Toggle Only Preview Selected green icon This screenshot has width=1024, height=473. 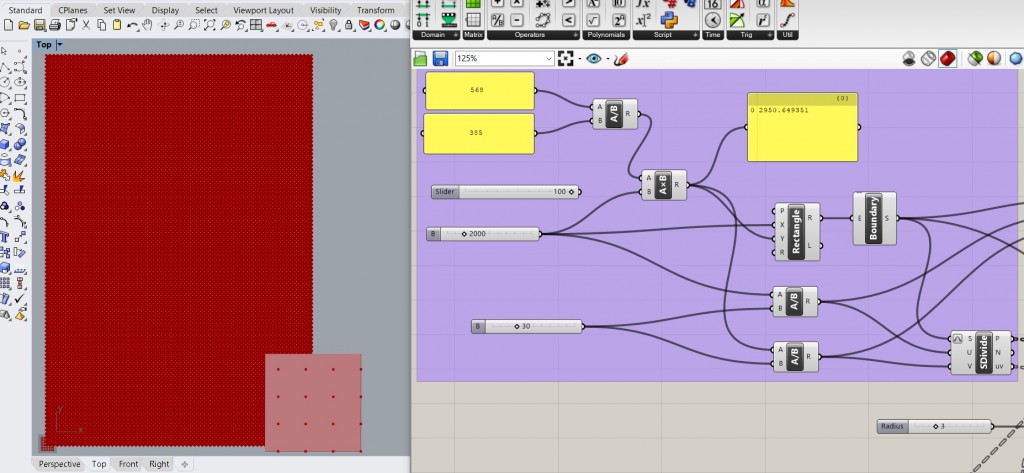pyautogui.click(x=975, y=59)
